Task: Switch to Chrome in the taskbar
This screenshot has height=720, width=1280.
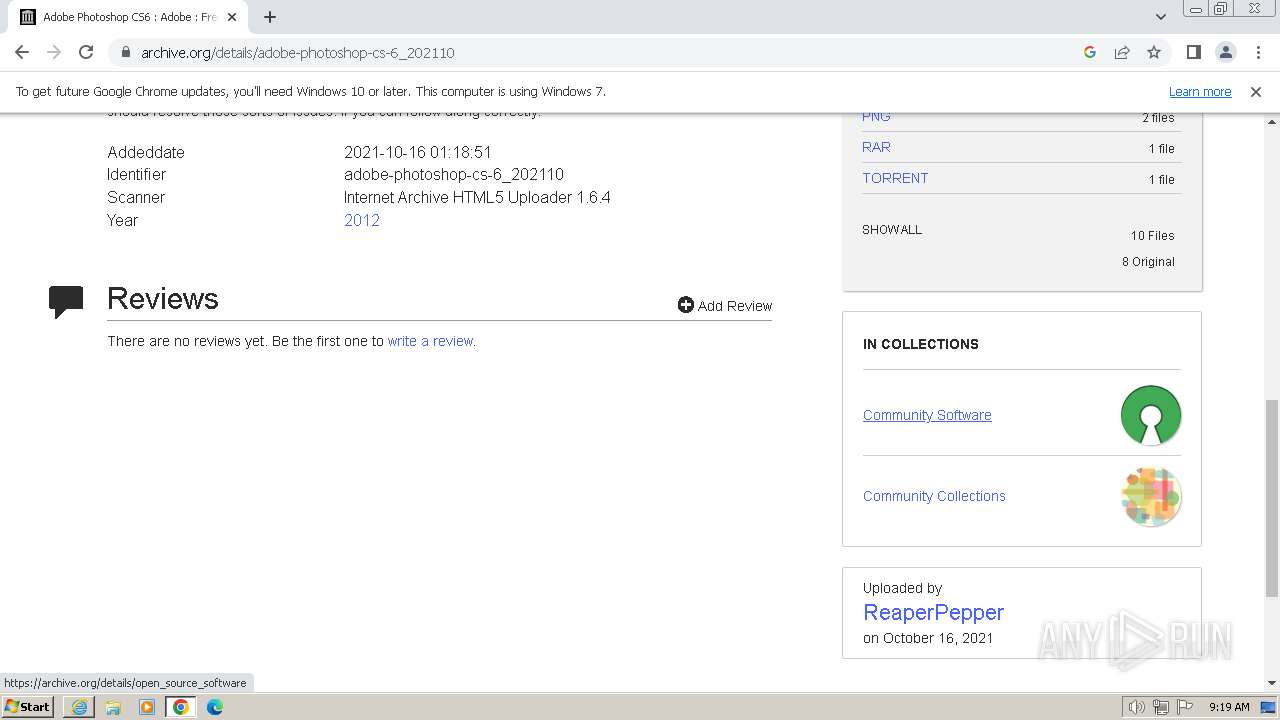Action: coord(180,707)
